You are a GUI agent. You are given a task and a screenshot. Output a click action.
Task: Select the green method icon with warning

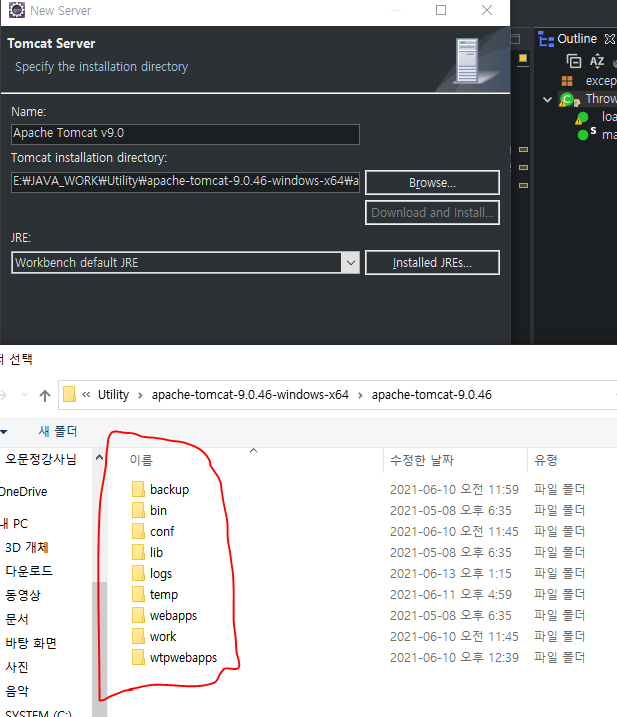(581, 118)
